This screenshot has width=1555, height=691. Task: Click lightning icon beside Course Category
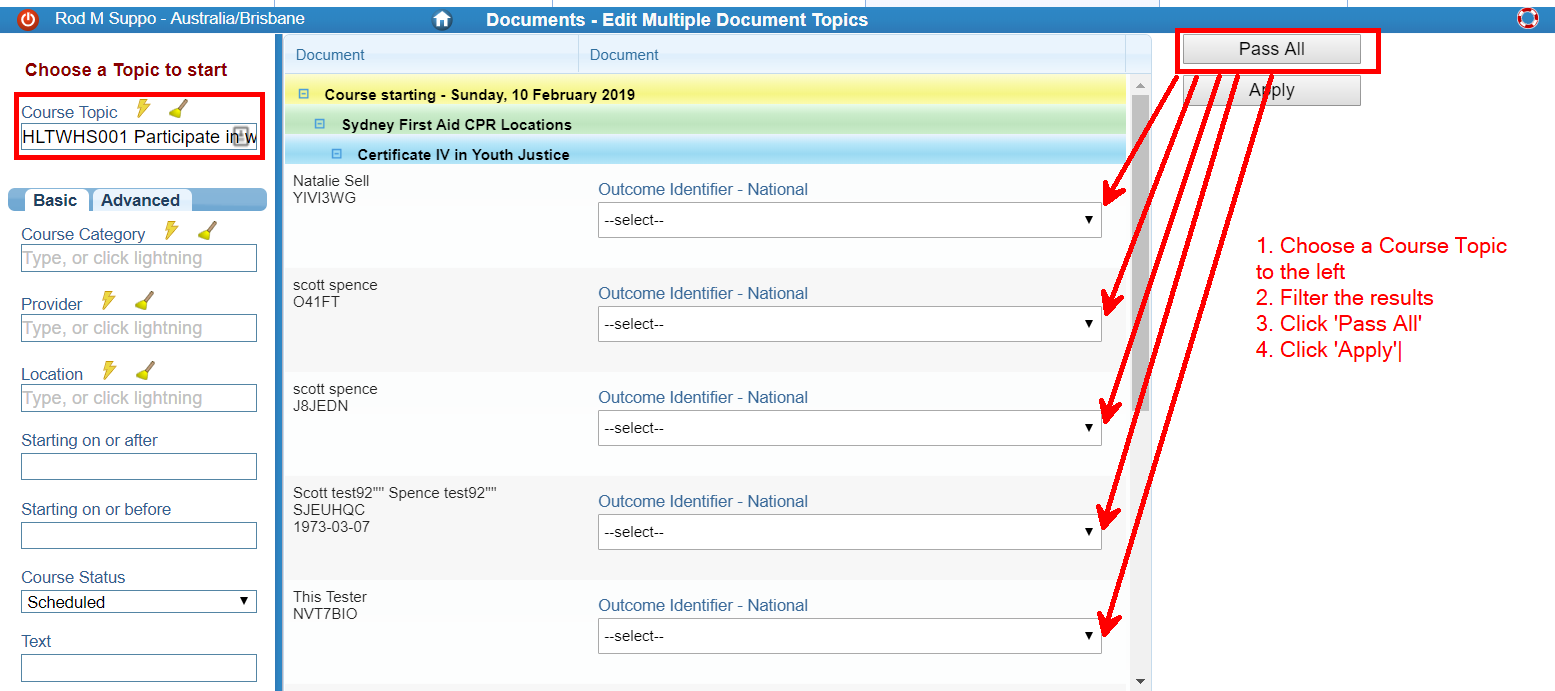click(x=172, y=231)
